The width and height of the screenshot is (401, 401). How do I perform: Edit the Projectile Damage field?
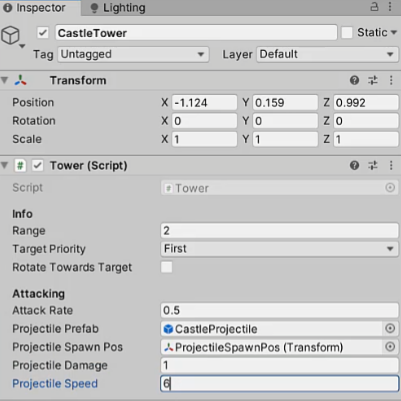pyautogui.click(x=279, y=366)
